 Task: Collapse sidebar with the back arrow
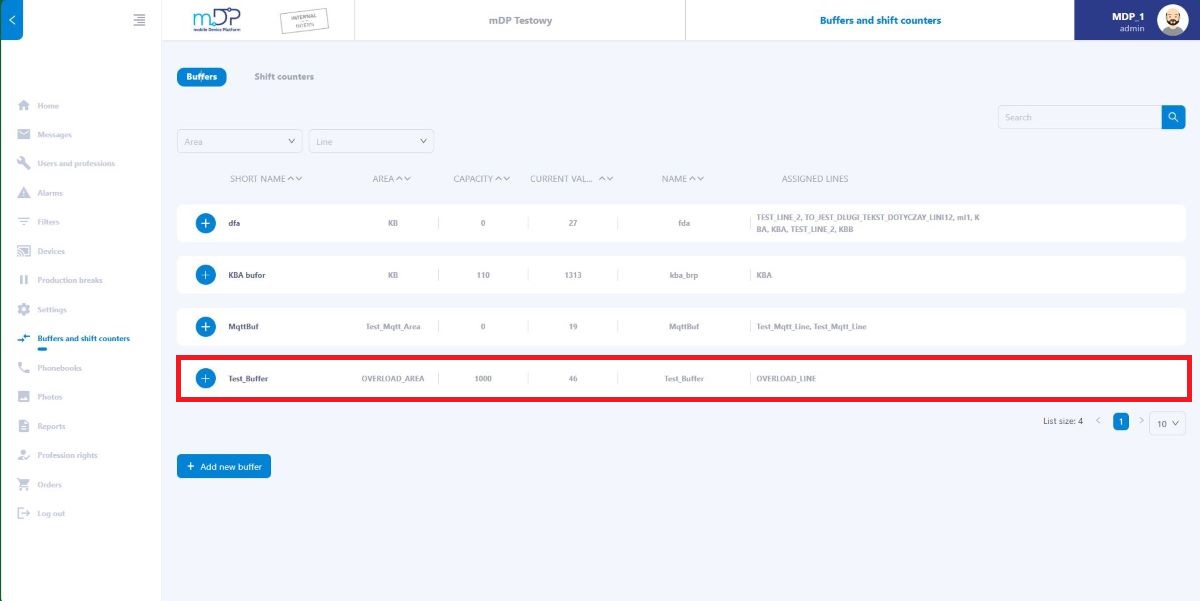(x=11, y=20)
